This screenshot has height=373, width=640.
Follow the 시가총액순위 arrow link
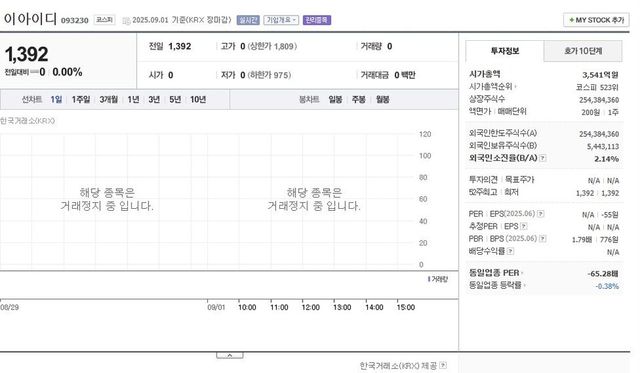(516, 87)
